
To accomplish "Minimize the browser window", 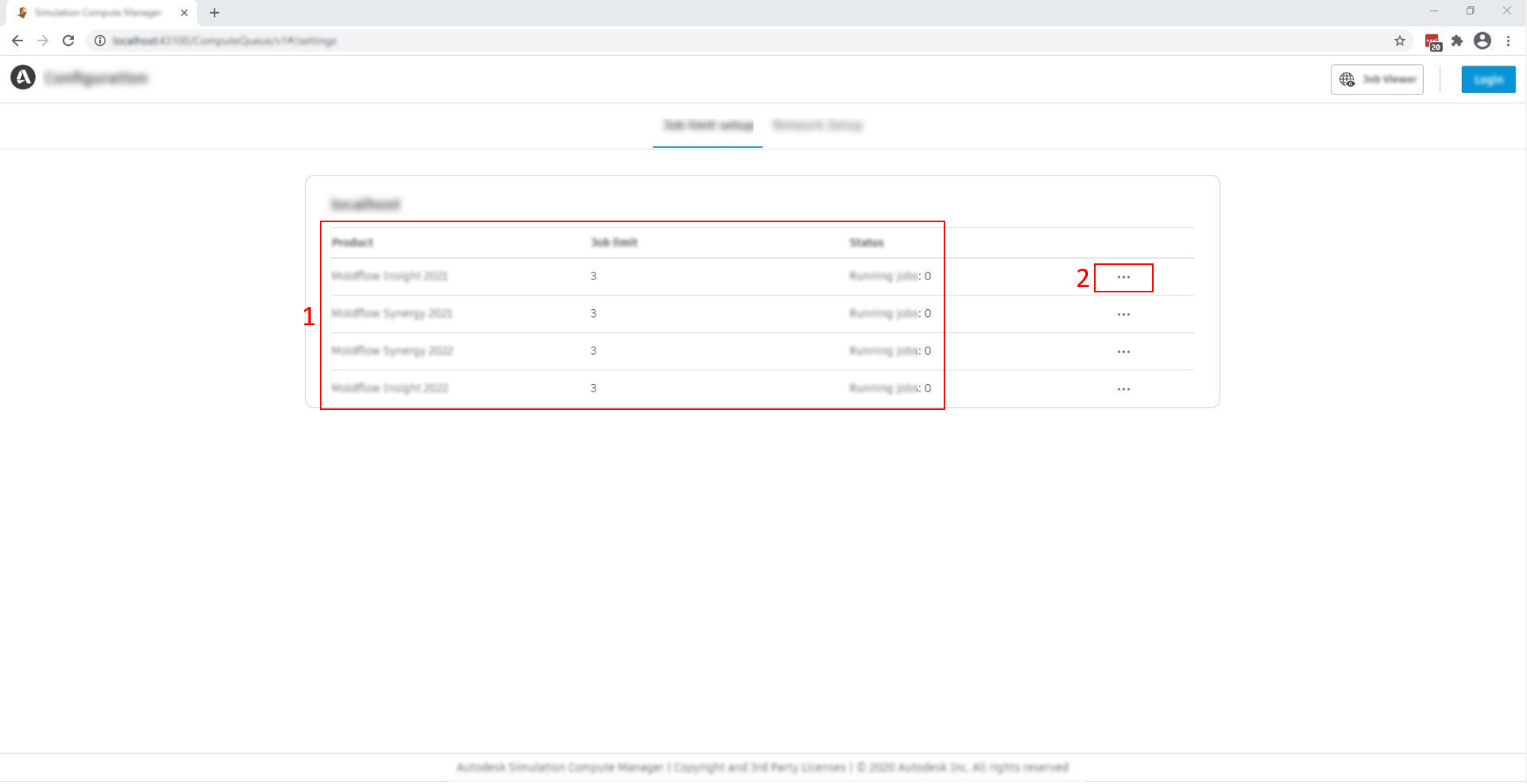I will click(x=1434, y=11).
